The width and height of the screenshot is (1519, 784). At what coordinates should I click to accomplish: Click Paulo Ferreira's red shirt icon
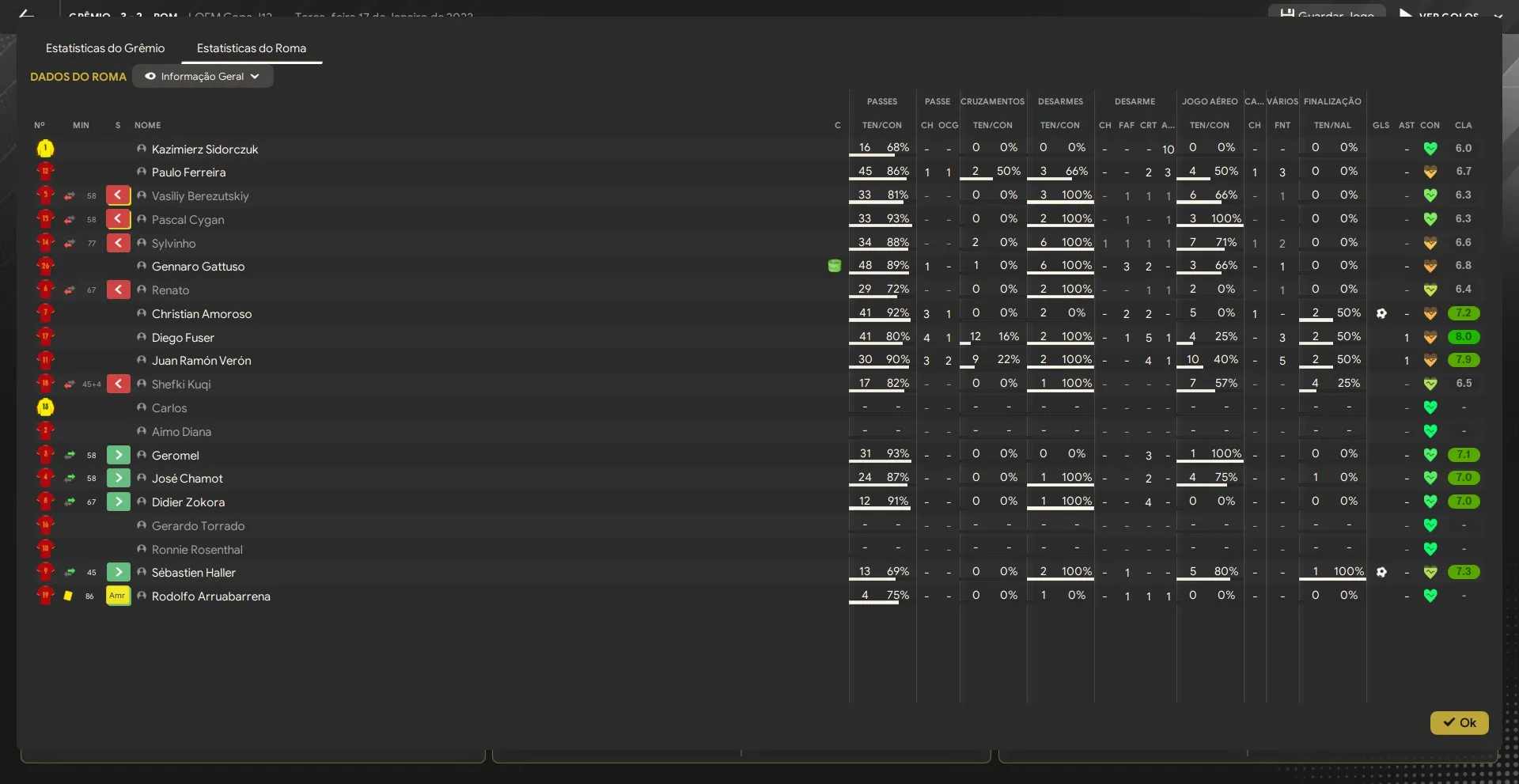45,172
